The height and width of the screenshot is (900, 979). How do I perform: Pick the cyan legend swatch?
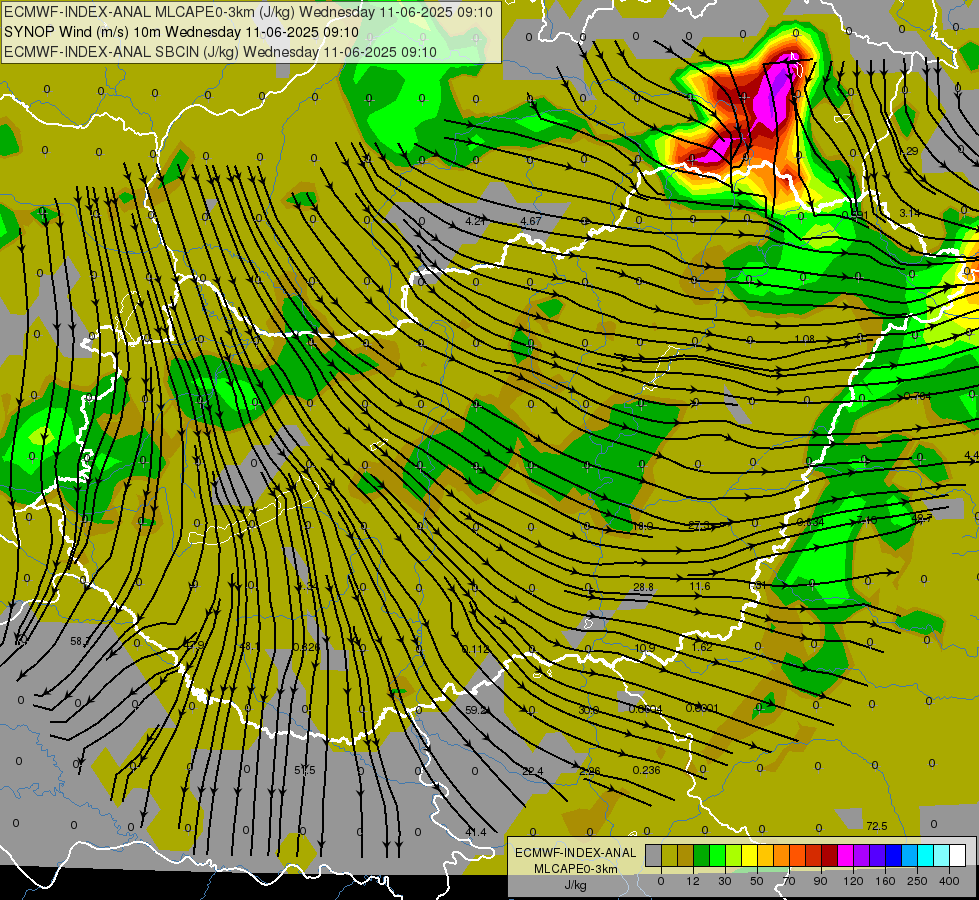pyautogui.click(x=925, y=855)
